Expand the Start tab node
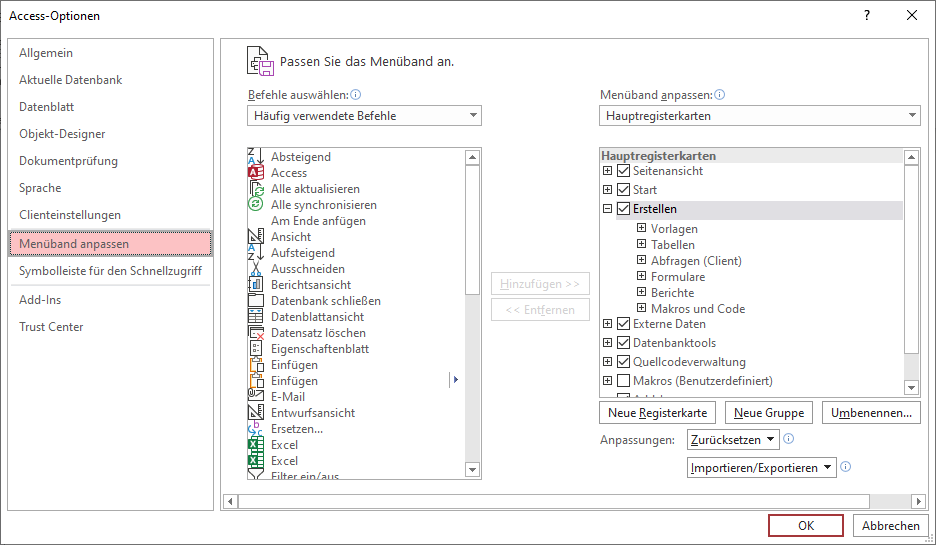The width and height of the screenshot is (936, 545). click(x=608, y=190)
